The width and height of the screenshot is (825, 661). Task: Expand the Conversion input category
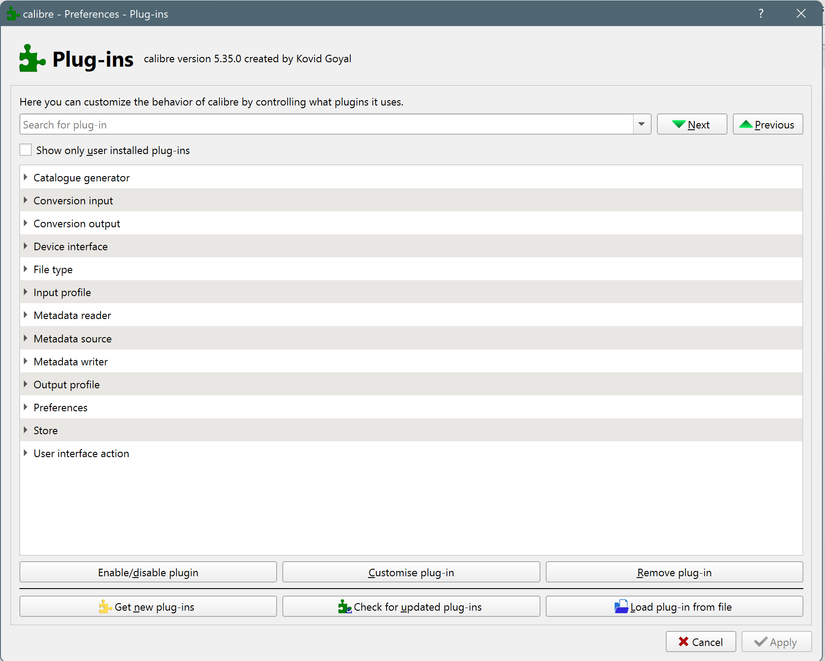pyautogui.click(x=25, y=201)
